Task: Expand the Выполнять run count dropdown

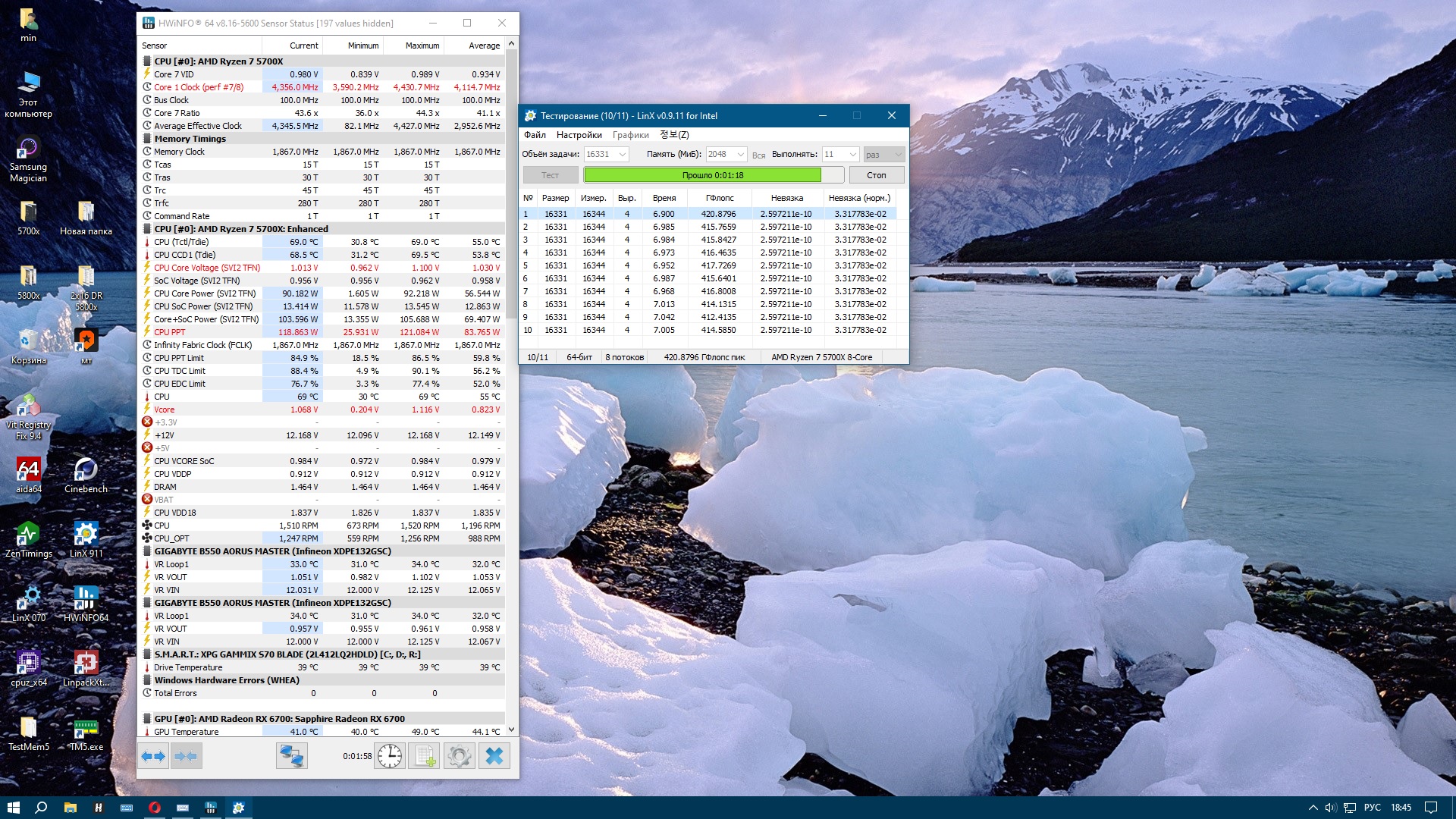Action: pyautogui.click(x=852, y=155)
